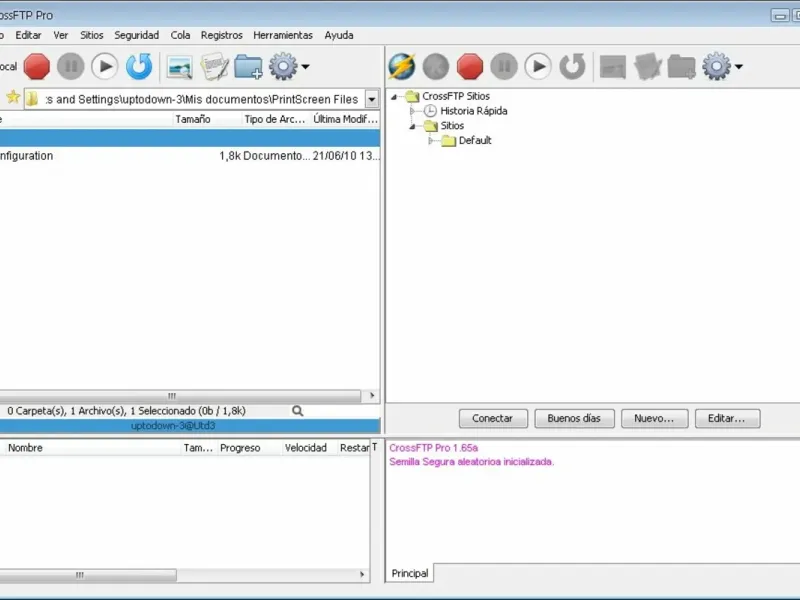The height and width of the screenshot is (600, 800).
Task: Click the Editar... button
Action: point(727,418)
